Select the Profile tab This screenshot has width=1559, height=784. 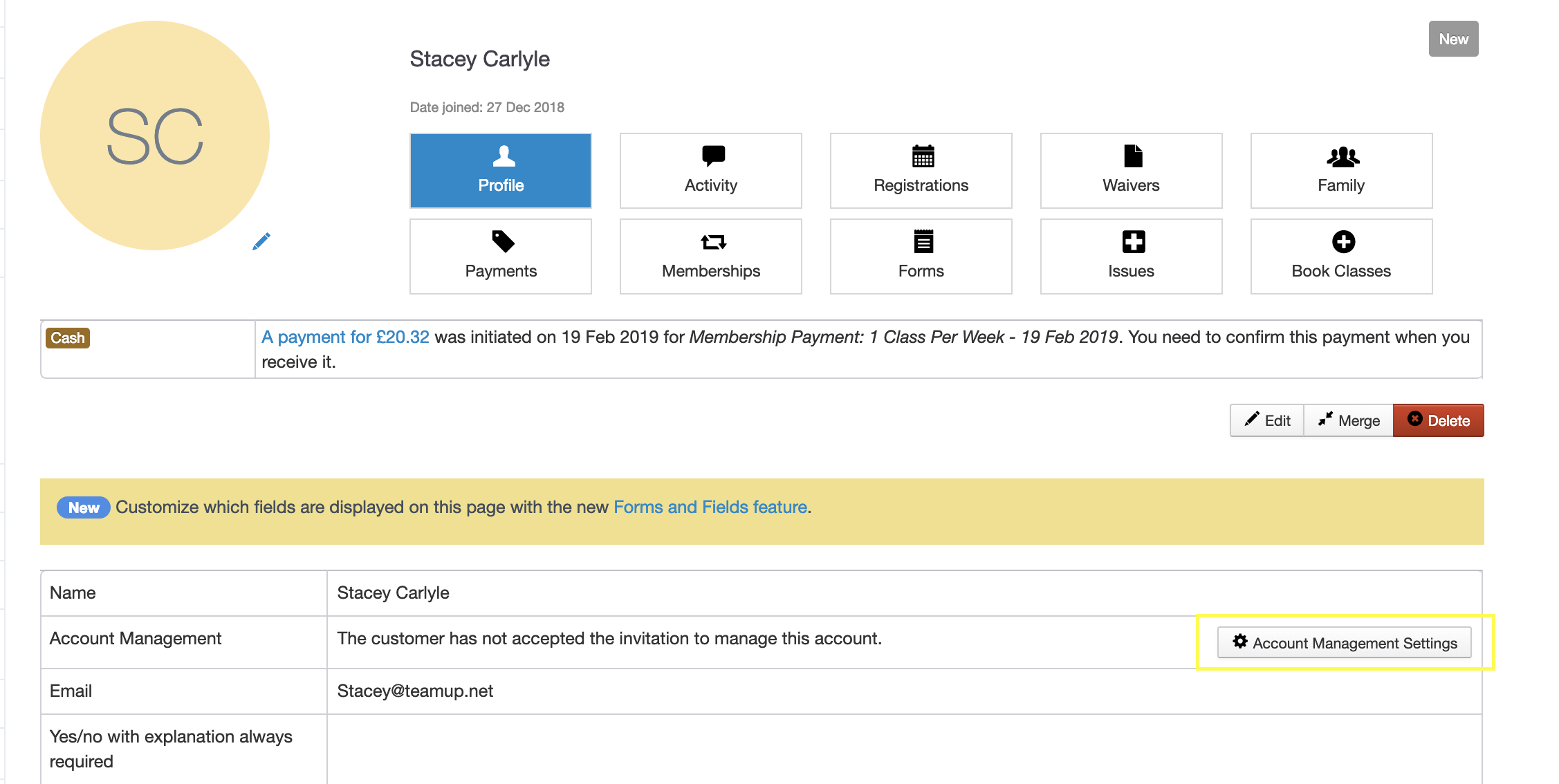501,171
